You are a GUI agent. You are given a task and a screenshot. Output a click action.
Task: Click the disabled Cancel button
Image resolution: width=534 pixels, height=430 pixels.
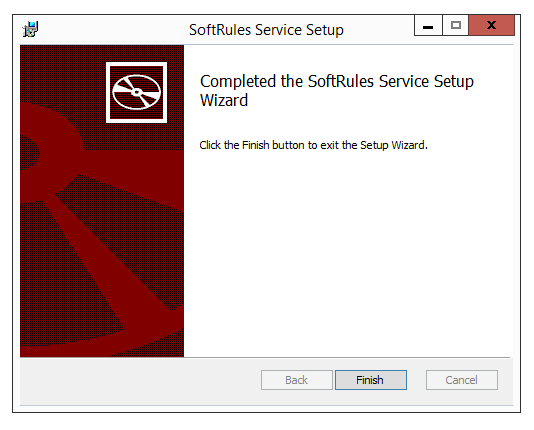pyautogui.click(x=461, y=380)
